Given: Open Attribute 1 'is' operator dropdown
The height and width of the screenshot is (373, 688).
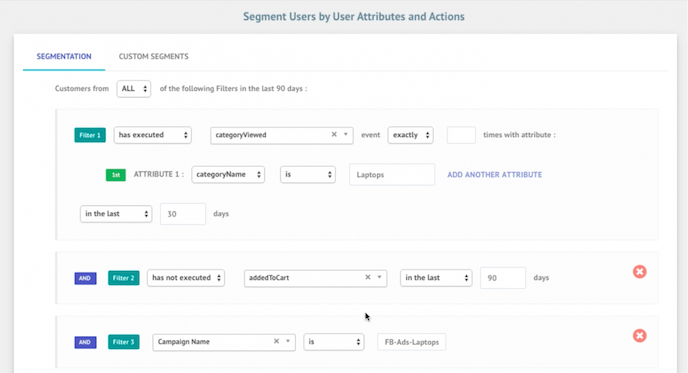Looking at the screenshot, I should (308, 175).
